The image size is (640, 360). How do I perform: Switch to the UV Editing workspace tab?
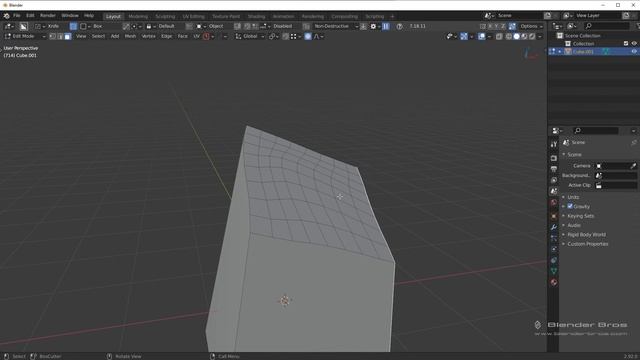193,16
